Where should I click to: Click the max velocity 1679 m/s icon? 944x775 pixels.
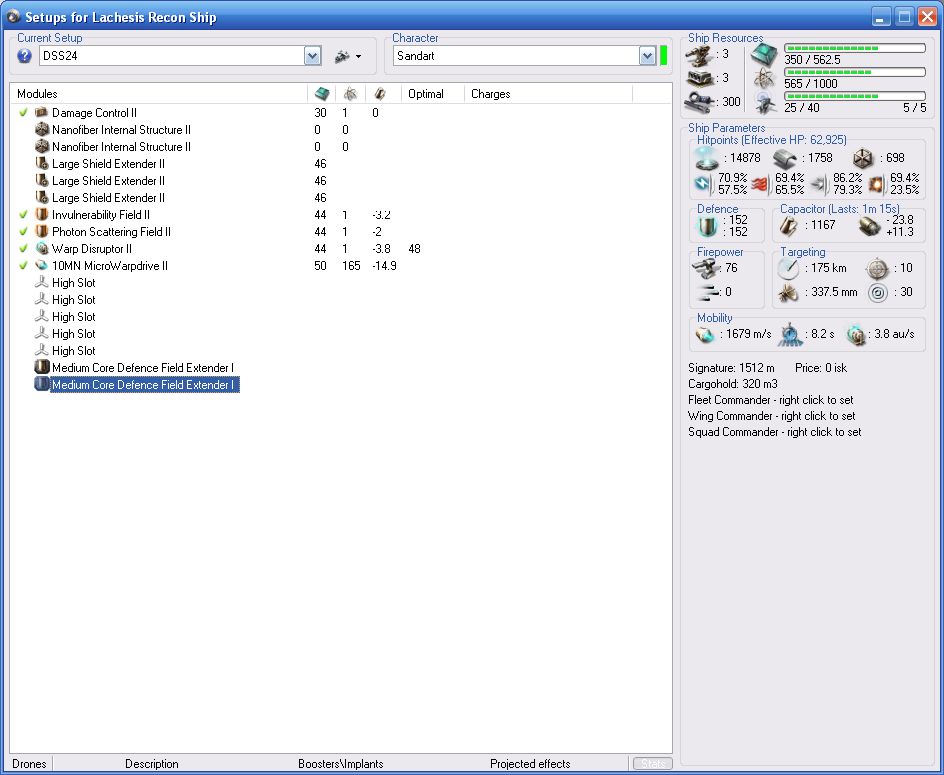(x=704, y=334)
